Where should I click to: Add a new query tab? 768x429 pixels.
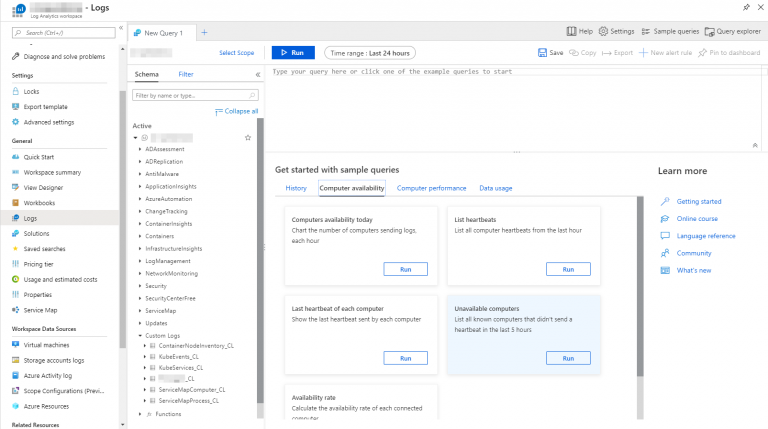[x=205, y=33]
